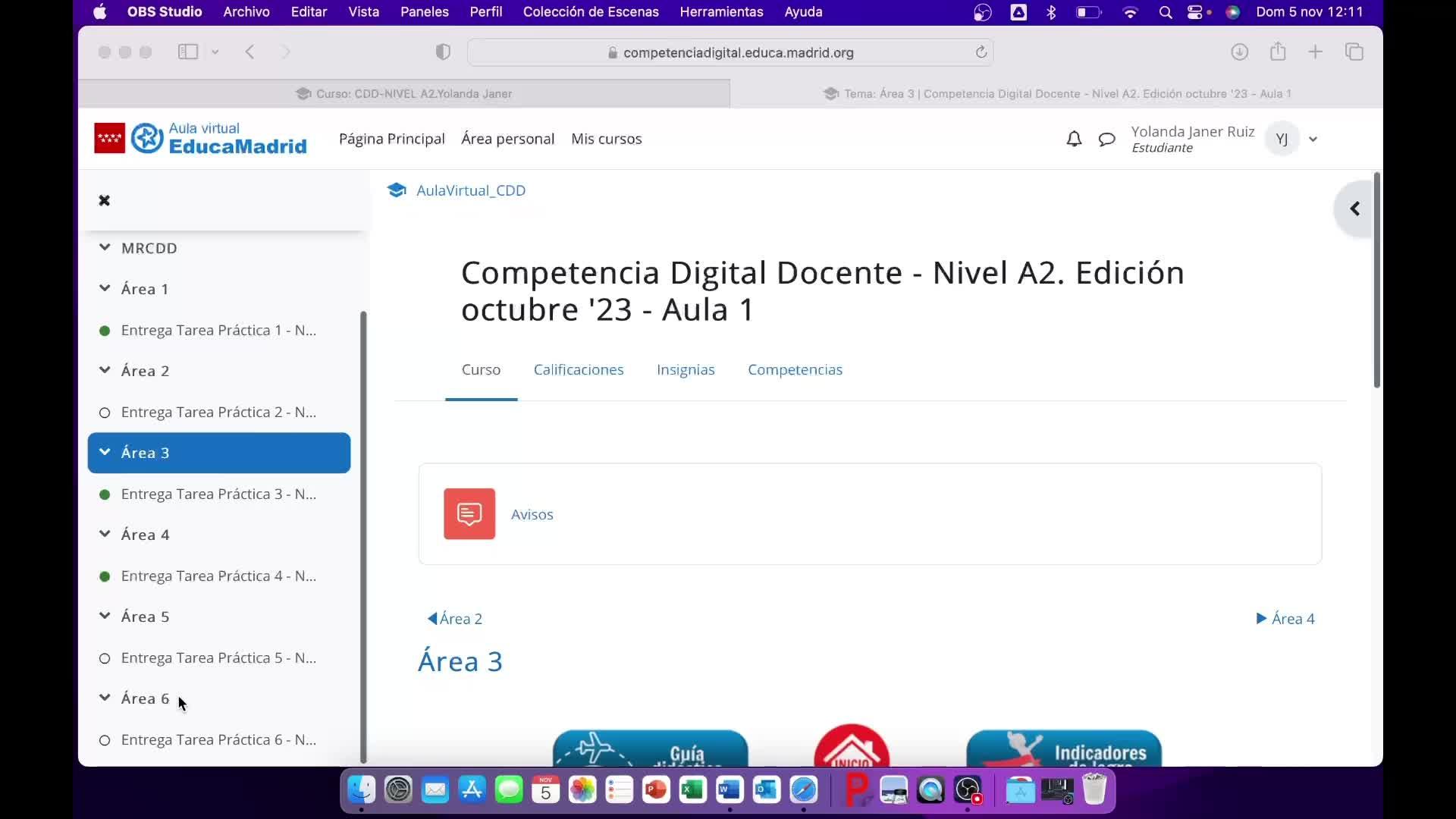This screenshot has width=1456, height=819.
Task: Collapse the Área 3 section chevron
Action: click(x=105, y=452)
